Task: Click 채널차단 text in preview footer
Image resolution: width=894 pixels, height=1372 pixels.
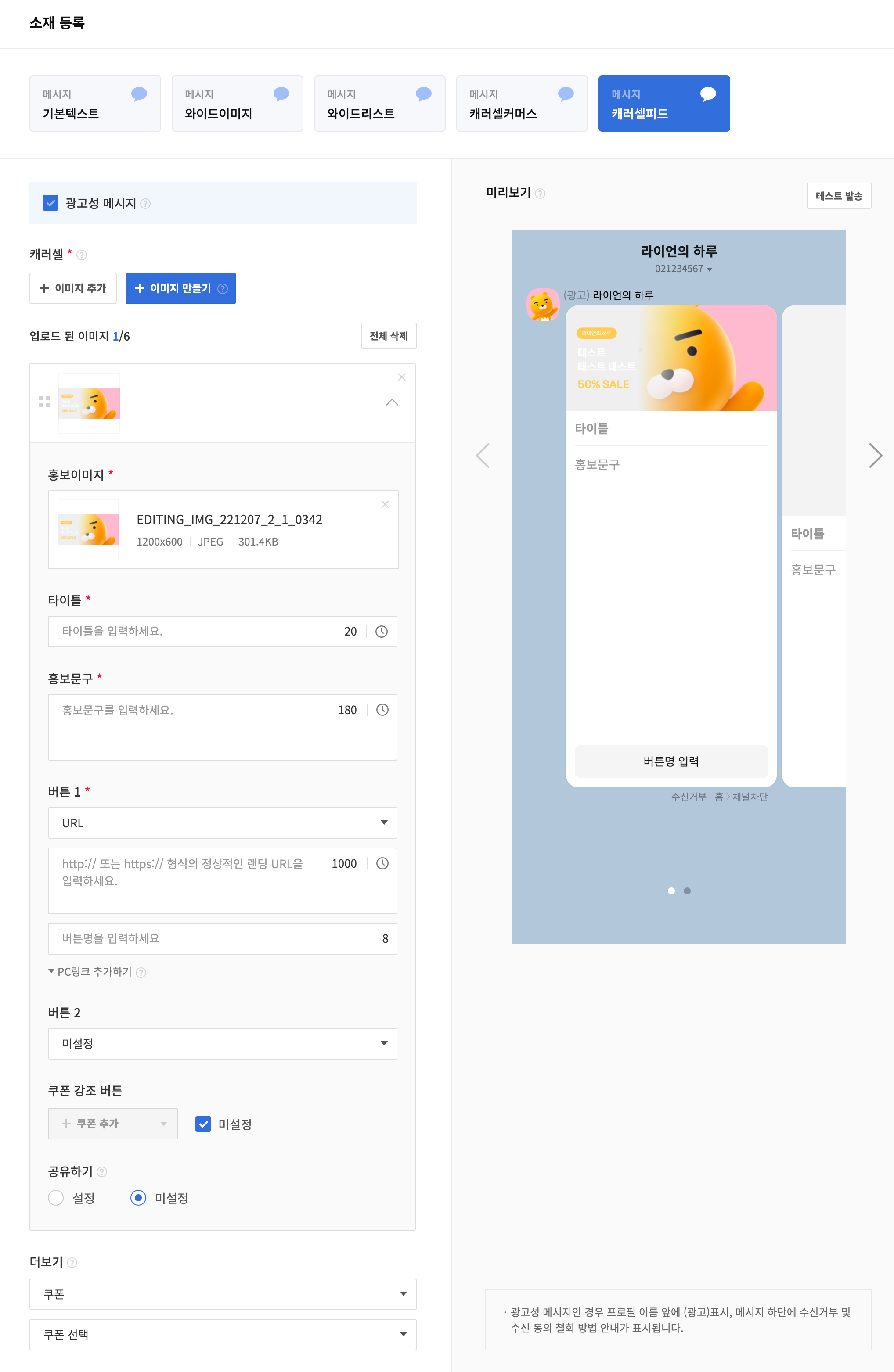Action: pyautogui.click(x=750, y=797)
